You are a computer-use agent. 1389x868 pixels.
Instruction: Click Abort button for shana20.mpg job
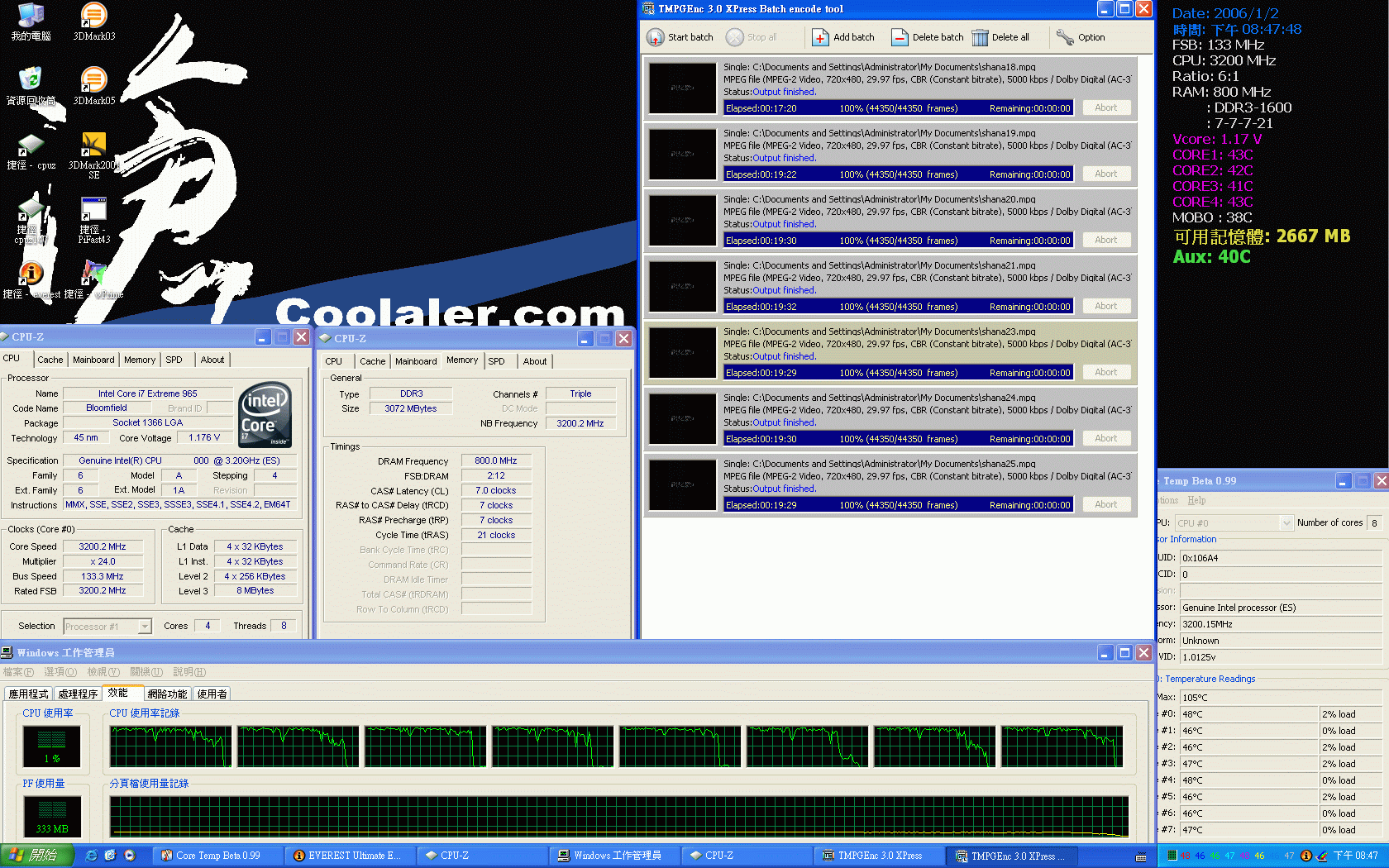1106,240
